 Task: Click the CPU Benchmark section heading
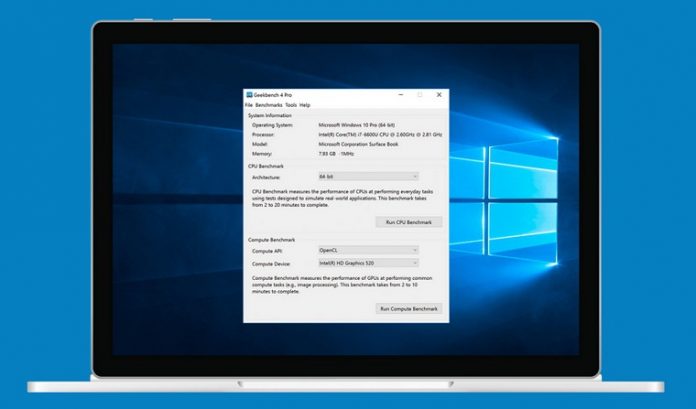coord(265,166)
